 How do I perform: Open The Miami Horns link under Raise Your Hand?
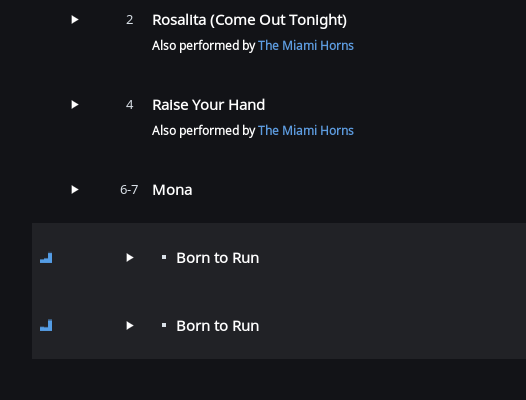(306, 130)
